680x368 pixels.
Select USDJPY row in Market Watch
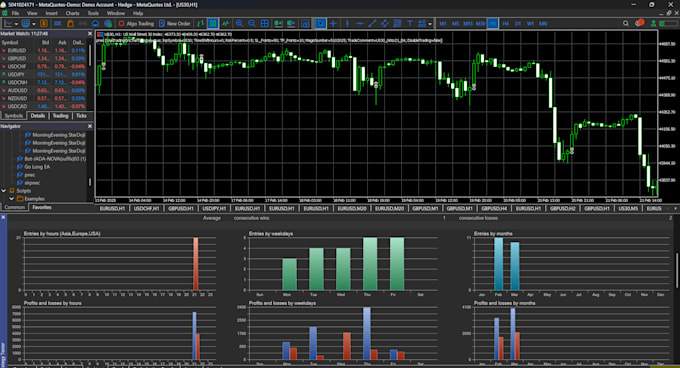pos(44,75)
